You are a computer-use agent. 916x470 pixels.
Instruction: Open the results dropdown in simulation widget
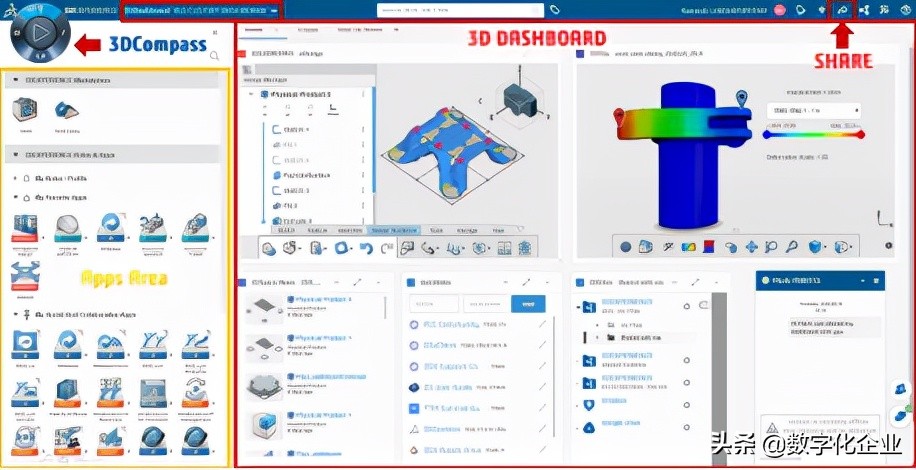tap(813, 110)
